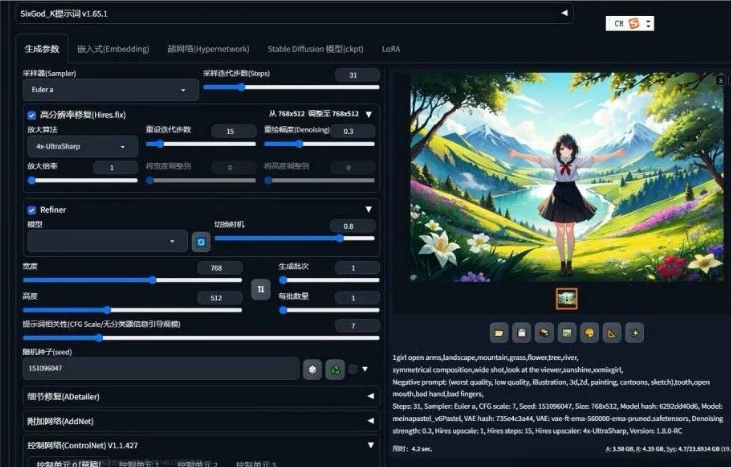Click the text '从 768x512 调整至 768x512'
731x467 pixels.
pos(314,114)
